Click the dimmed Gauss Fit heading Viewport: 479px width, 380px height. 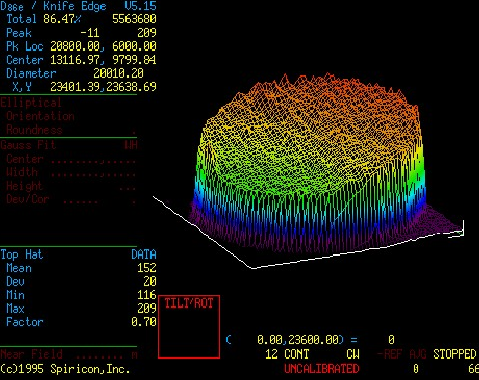pos(28,145)
